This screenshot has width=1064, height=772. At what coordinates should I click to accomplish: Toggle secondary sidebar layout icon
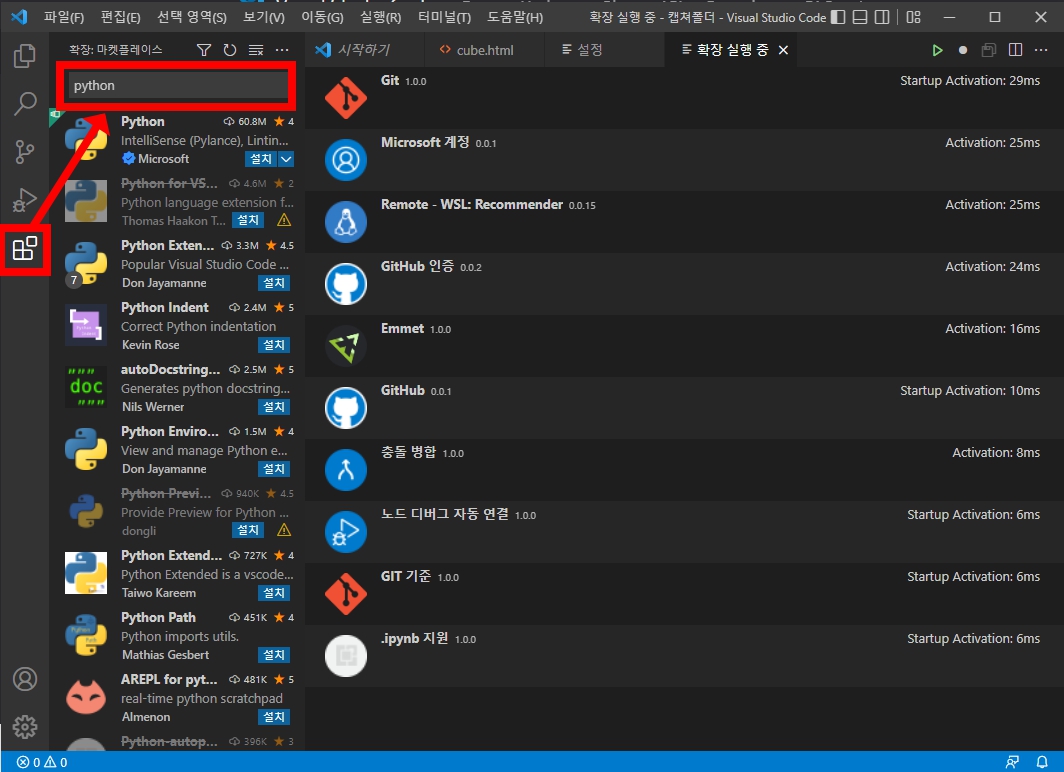(x=881, y=18)
